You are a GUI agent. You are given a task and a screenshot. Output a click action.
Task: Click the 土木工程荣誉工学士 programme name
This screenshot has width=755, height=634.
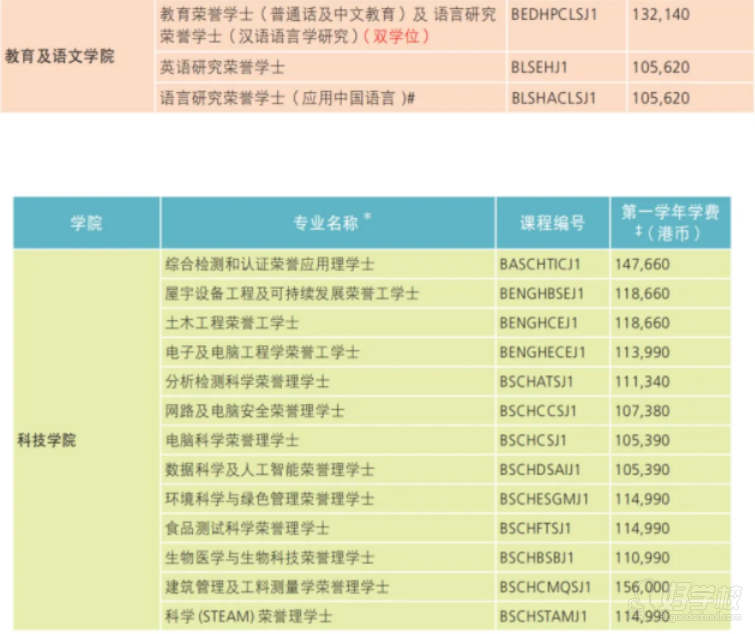(233, 323)
